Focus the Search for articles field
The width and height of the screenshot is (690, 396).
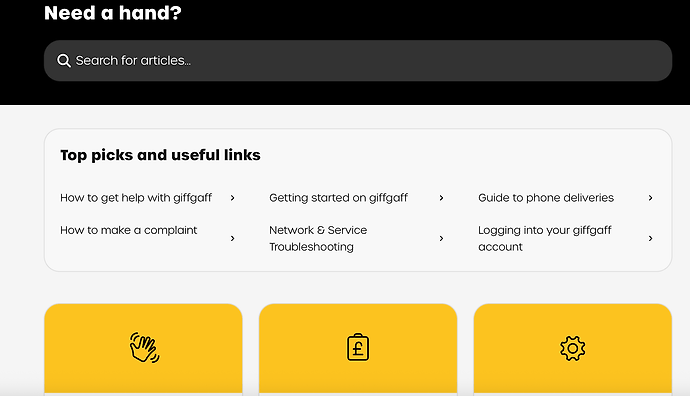358,61
